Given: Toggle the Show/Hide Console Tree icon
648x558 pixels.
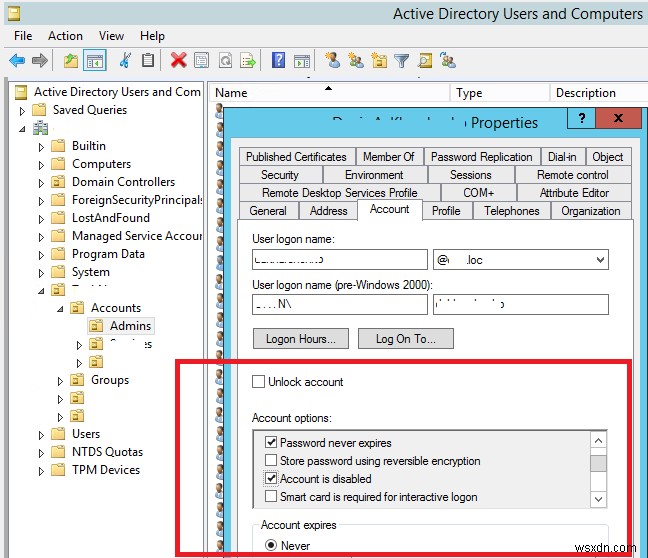Looking at the screenshot, I should 95,61.
